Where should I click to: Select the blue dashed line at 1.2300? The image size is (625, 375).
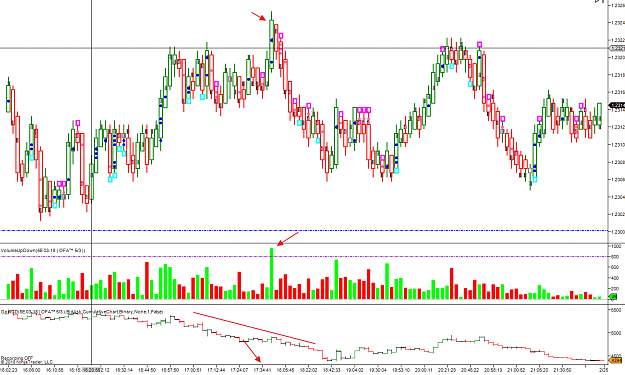pyautogui.click(x=304, y=231)
